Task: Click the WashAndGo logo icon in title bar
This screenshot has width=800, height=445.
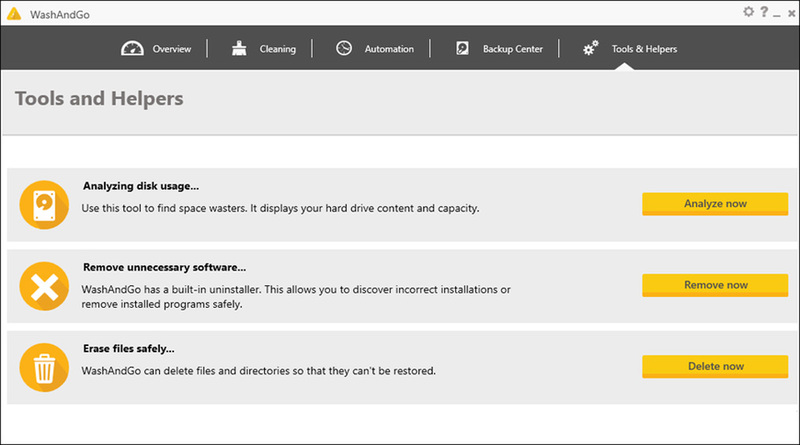Action: [14, 14]
